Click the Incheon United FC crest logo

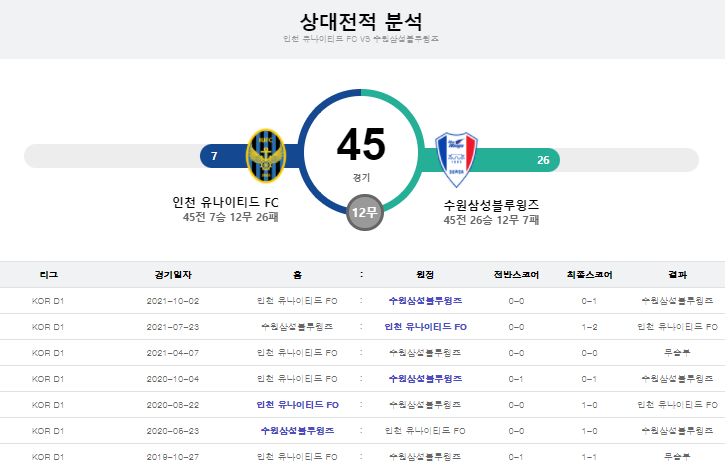(266, 156)
